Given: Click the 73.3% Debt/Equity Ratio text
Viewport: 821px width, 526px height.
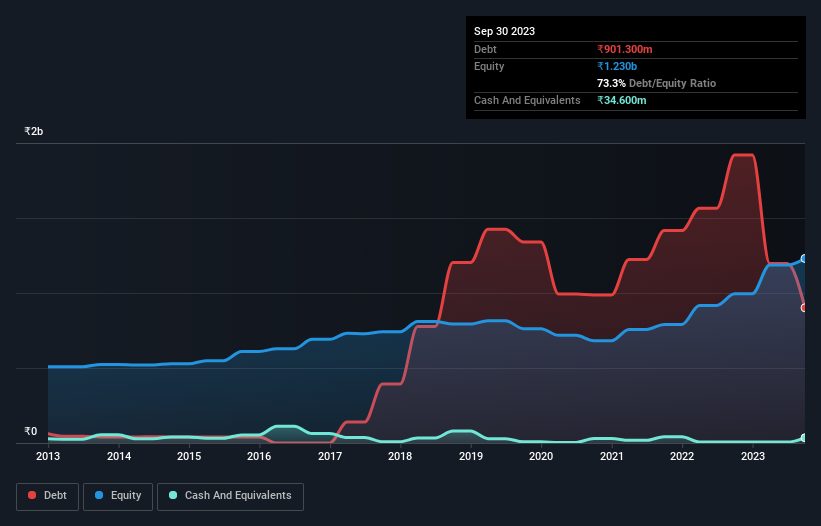Looking at the screenshot, I should 656,83.
